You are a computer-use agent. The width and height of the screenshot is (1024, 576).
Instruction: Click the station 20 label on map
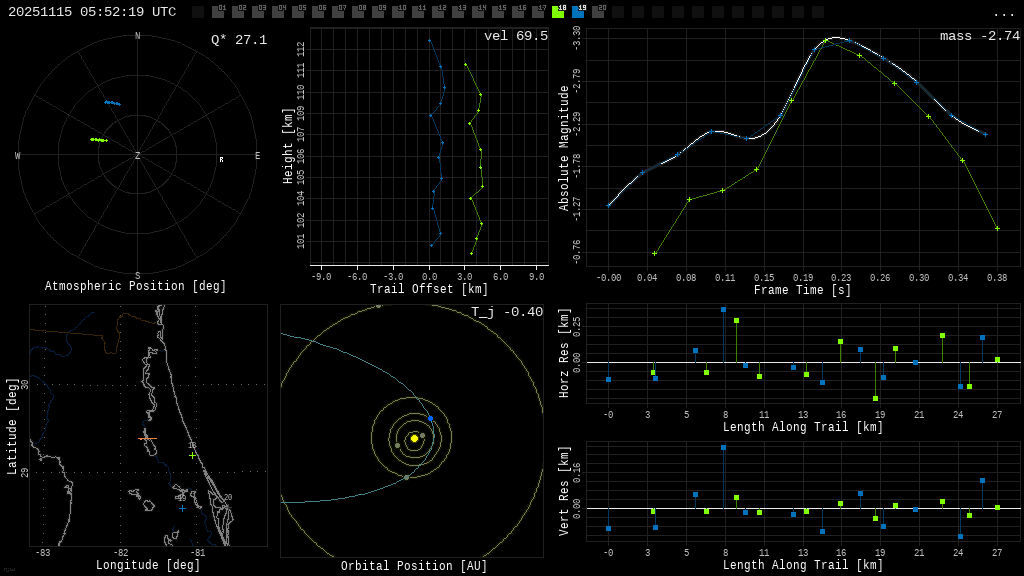point(228,497)
